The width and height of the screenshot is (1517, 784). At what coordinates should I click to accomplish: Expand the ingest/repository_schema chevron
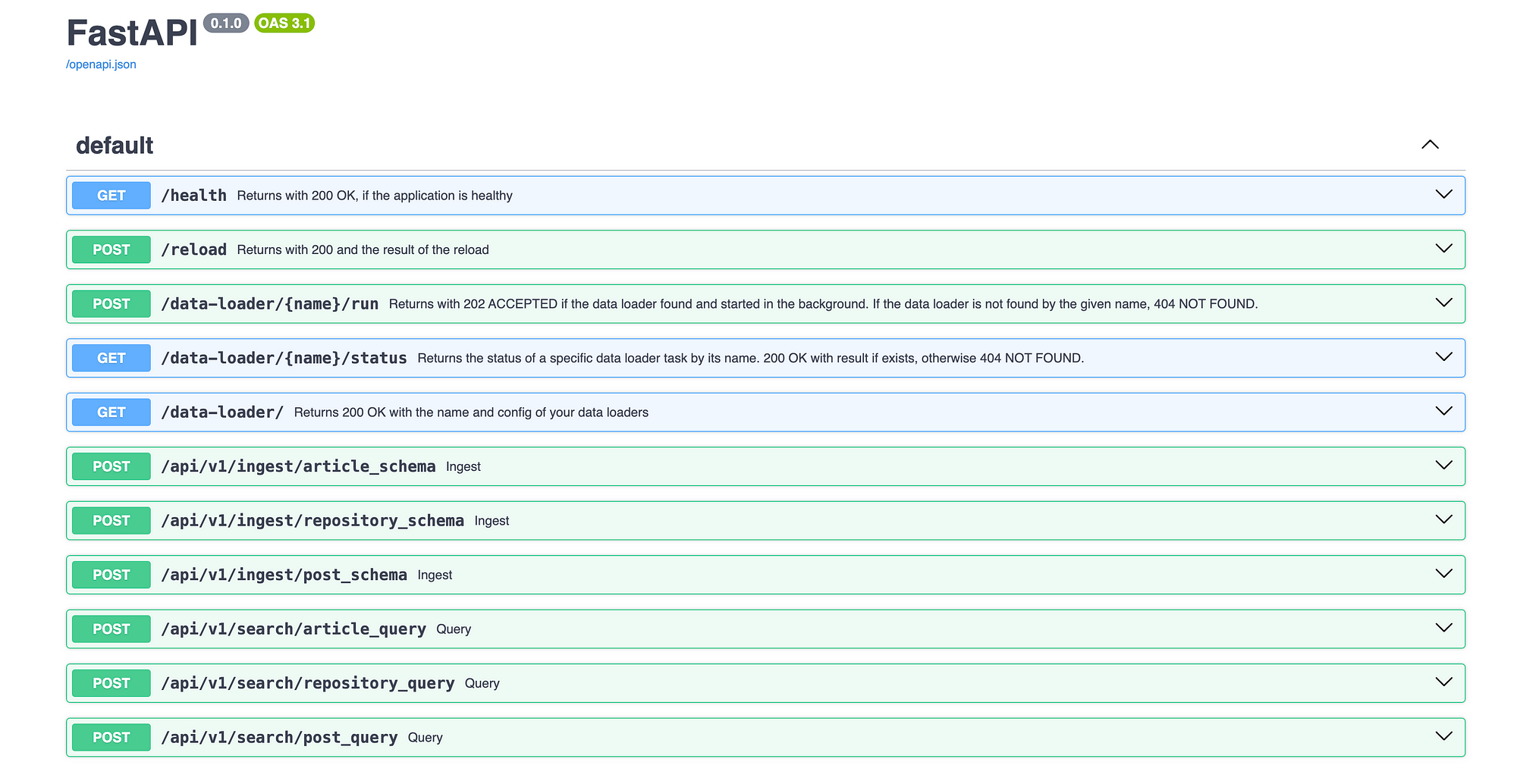[x=1443, y=520]
